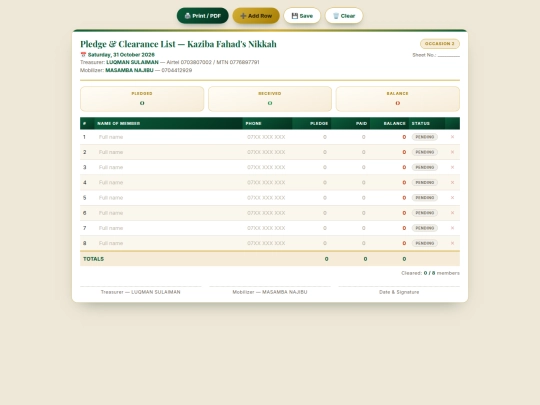The height and width of the screenshot is (405, 540).
Task: Focus the Full name field in row 2
Action: [x=169, y=152]
